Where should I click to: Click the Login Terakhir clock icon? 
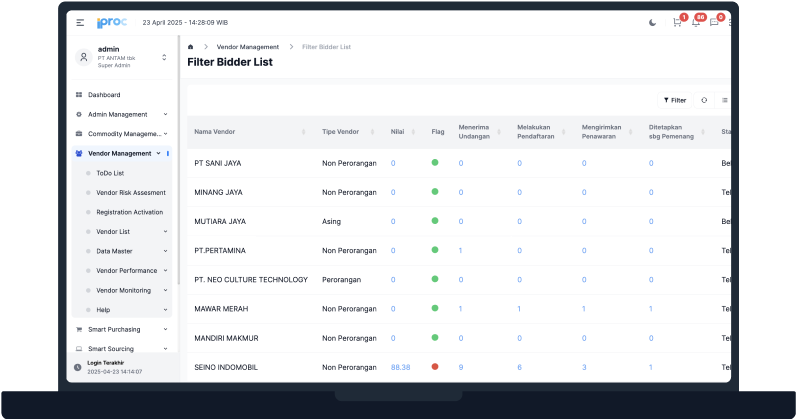click(77, 367)
